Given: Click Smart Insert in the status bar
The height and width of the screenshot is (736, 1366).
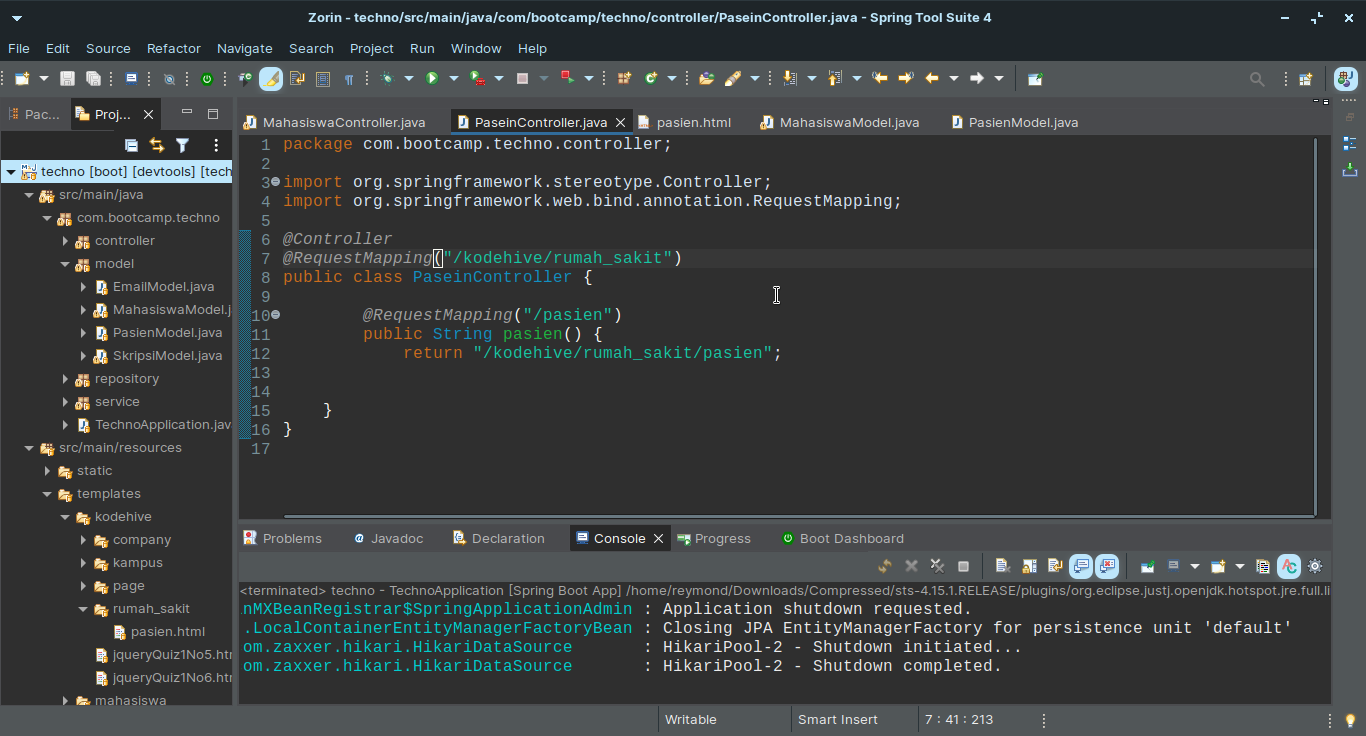Looking at the screenshot, I should coord(836,719).
